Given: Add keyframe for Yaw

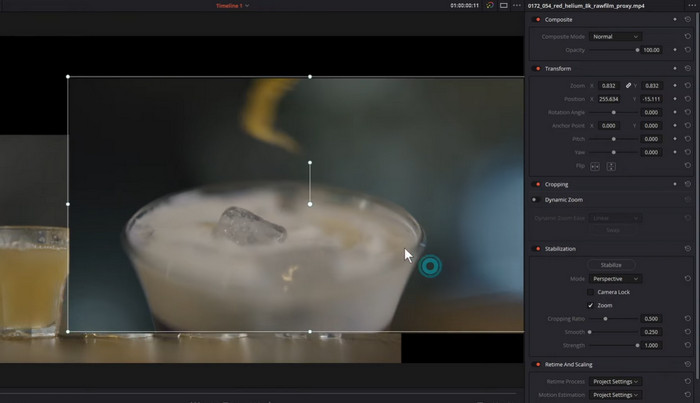Looking at the screenshot, I should (675, 152).
